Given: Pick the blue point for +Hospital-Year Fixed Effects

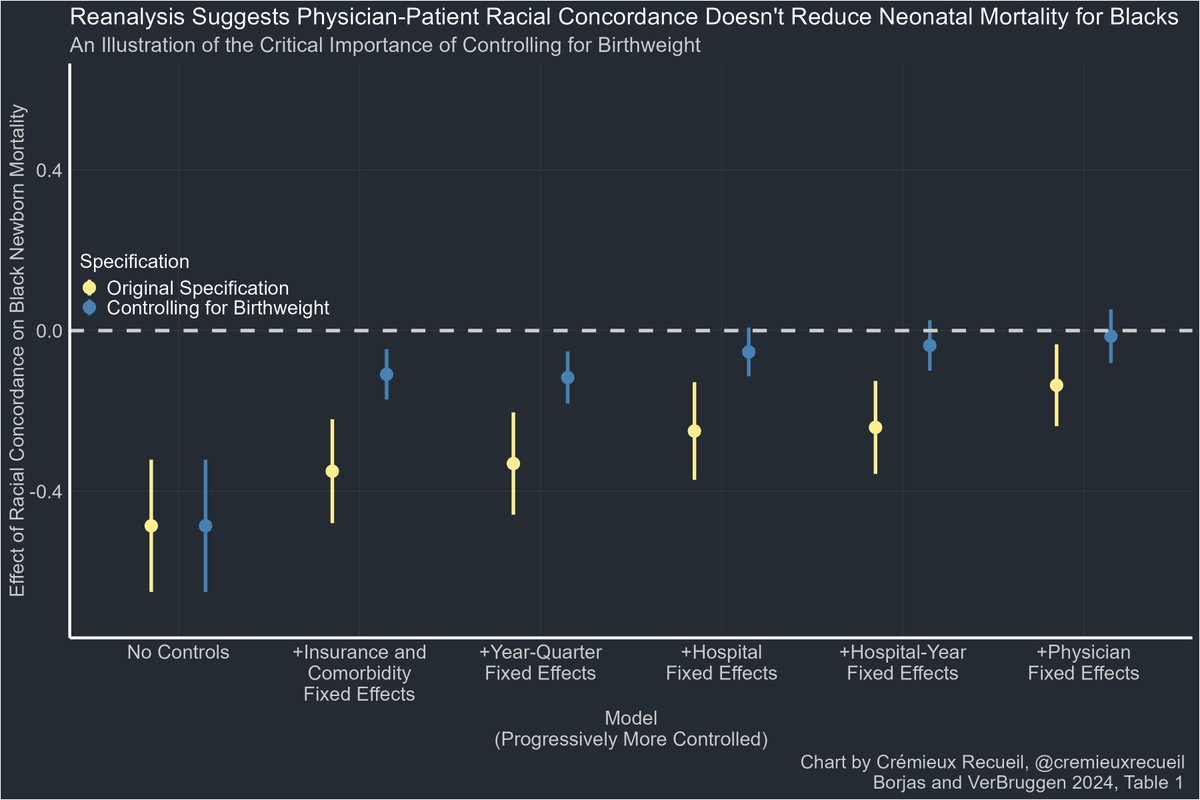Looking at the screenshot, I should coord(930,345).
